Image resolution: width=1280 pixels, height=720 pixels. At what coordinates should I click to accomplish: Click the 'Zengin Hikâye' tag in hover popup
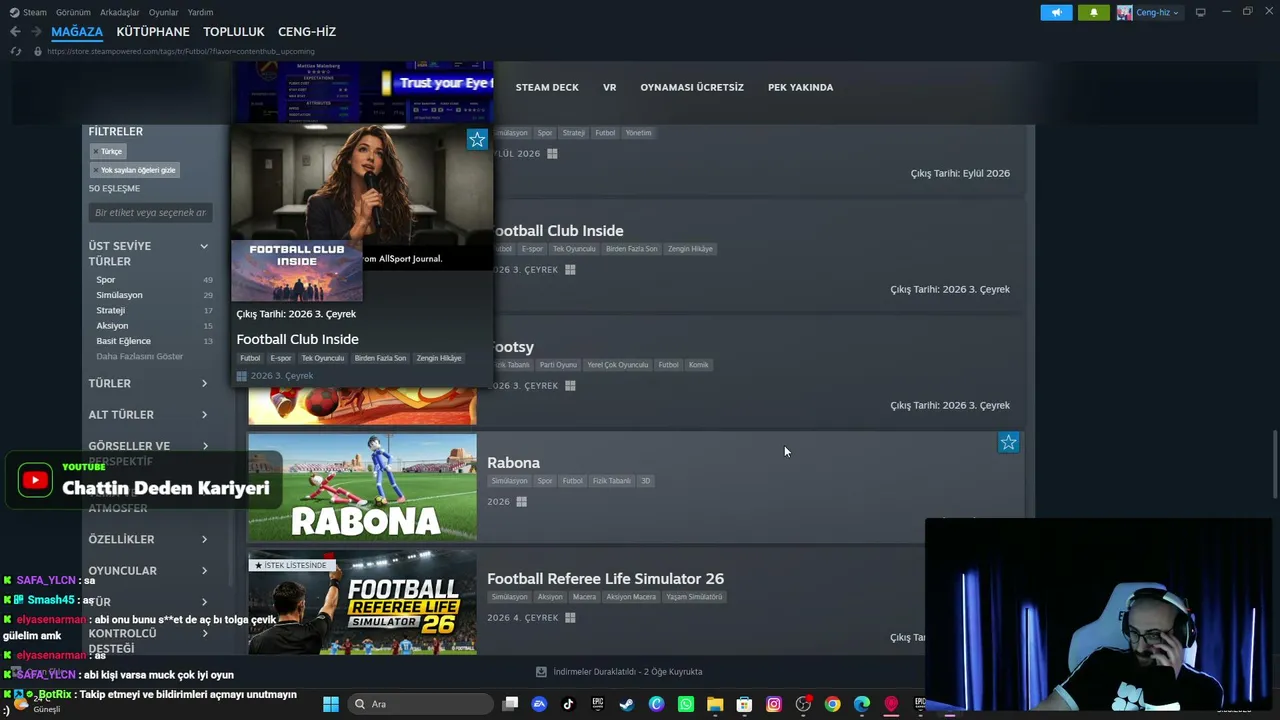click(x=439, y=358)
